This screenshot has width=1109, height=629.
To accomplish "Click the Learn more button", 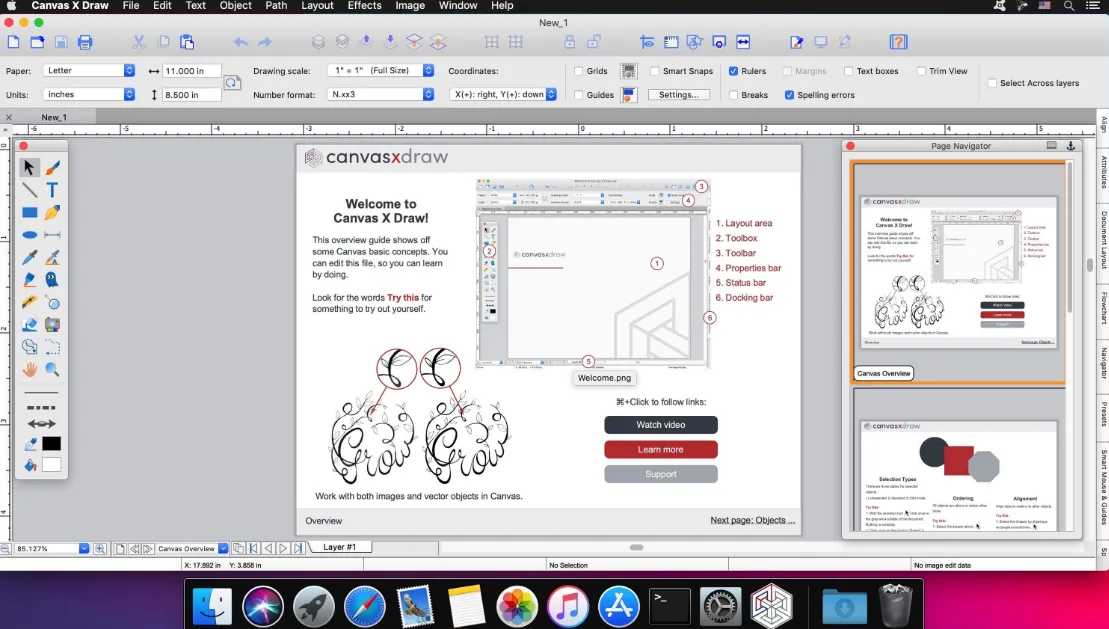I will point(661,449).
